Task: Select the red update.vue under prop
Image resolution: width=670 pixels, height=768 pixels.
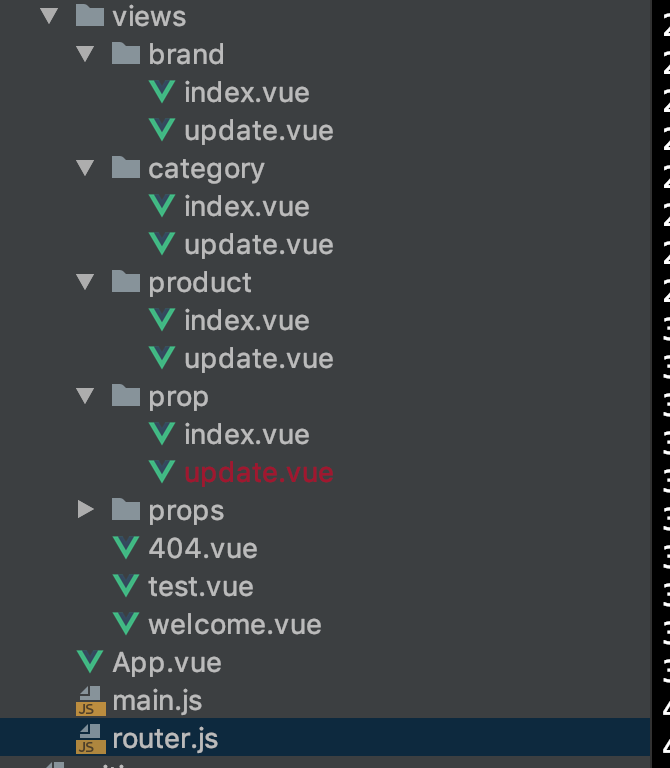Action: click(x=258, y=472)
